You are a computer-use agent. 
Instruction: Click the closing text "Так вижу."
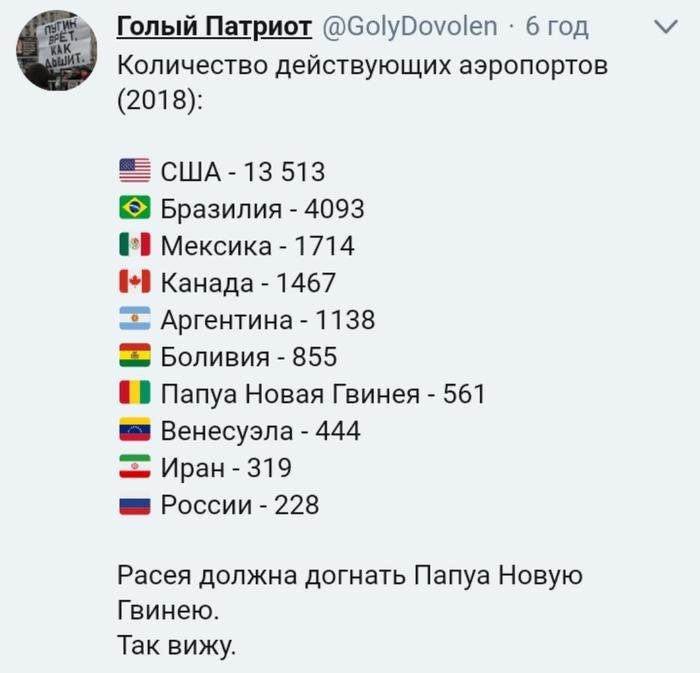pos(176,645)
